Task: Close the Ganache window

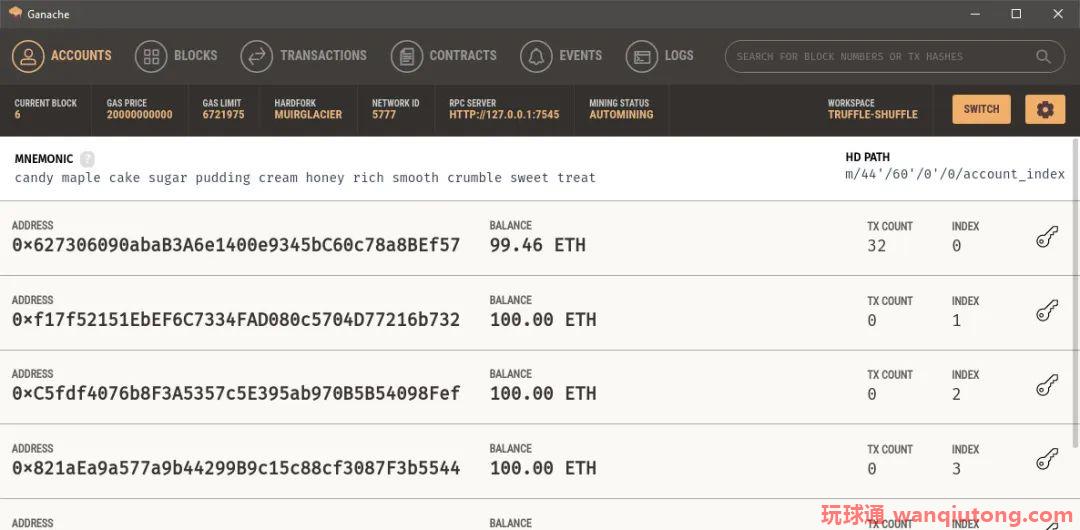Action: click(x=1058, y=14)
